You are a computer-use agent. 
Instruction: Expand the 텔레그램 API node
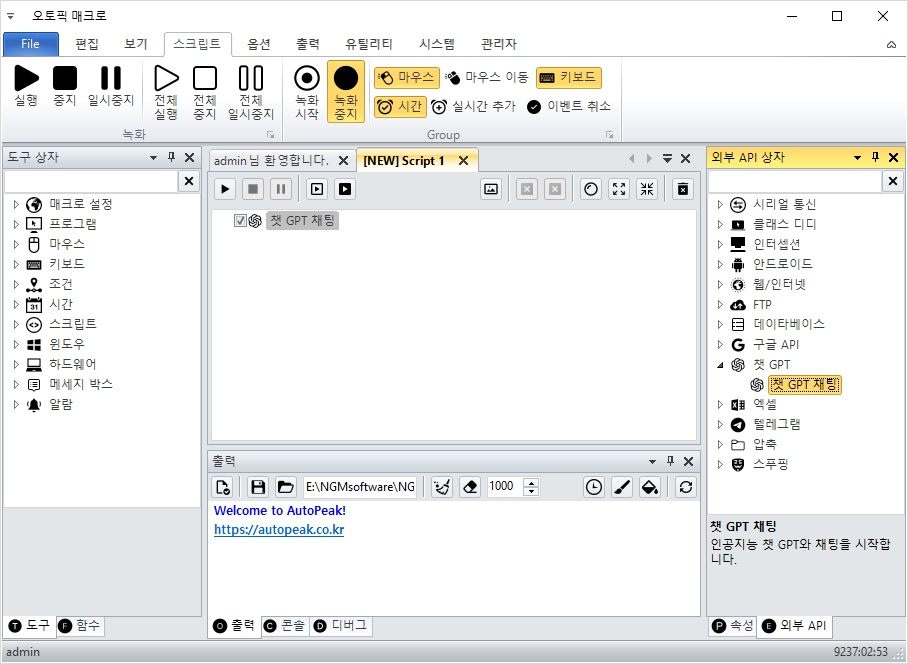[x=720, y=424]
